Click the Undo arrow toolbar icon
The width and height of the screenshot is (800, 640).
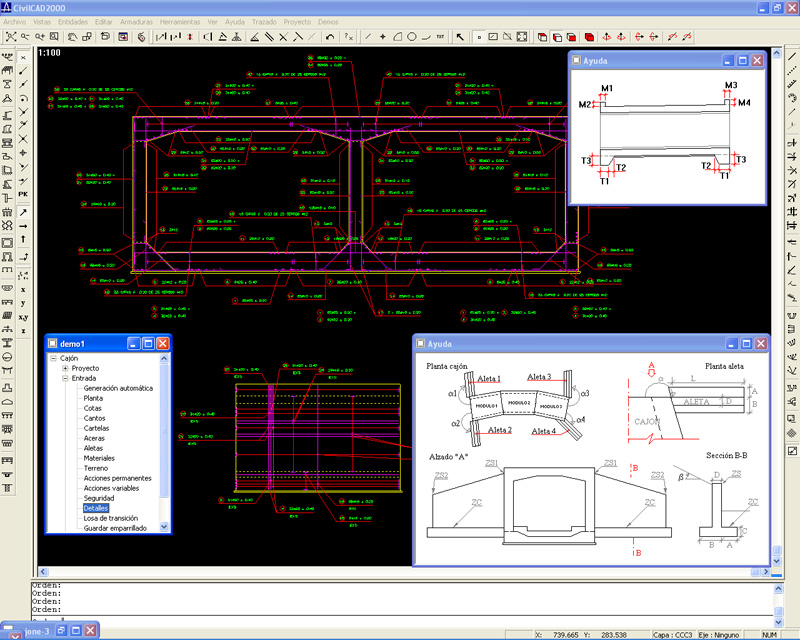(330, 37)
